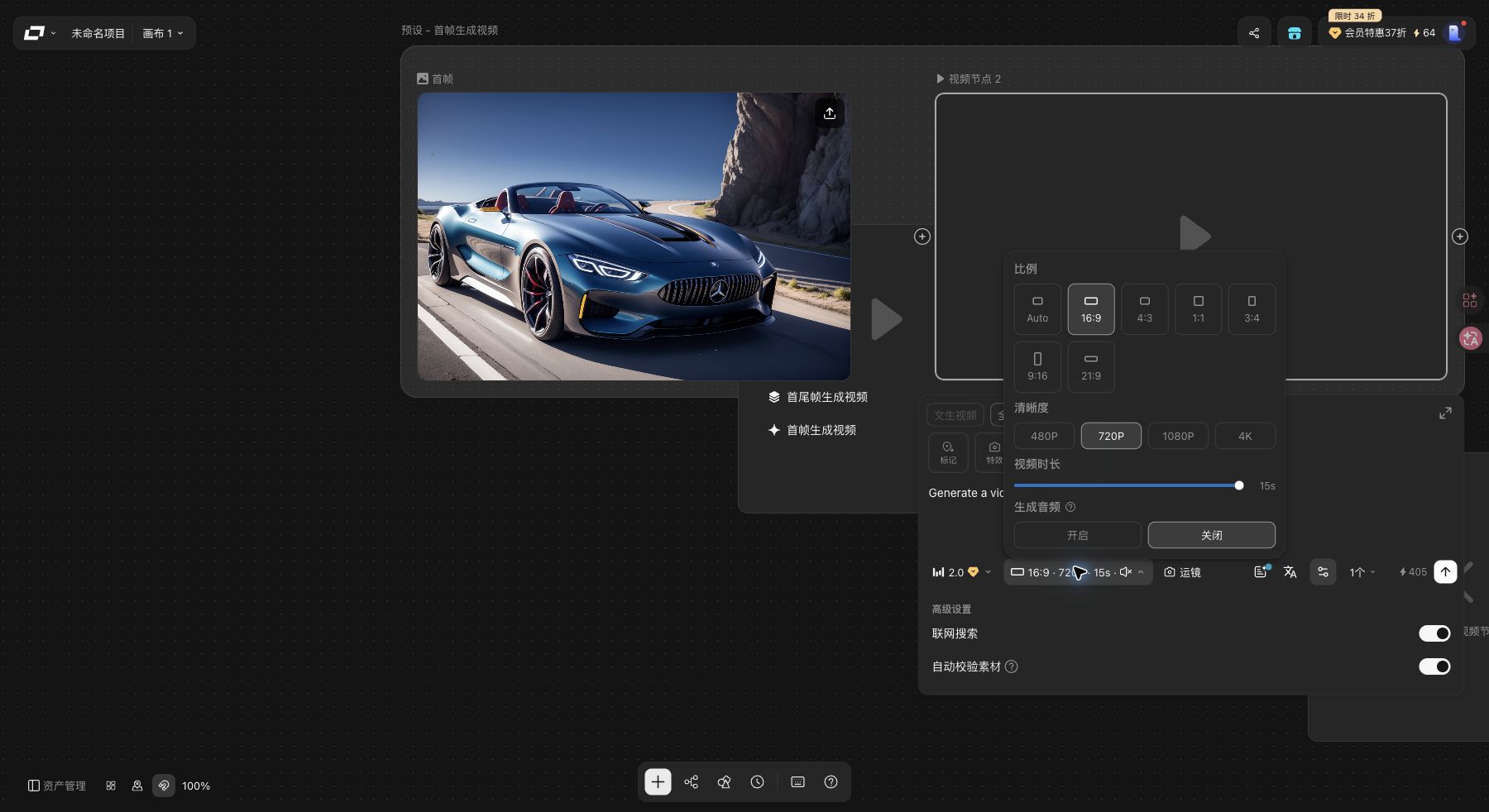The width and height of the screenshot is (1489, 812).
Task: Open the 1个 generation count dropdown
Action: (x=1362, y=572)
